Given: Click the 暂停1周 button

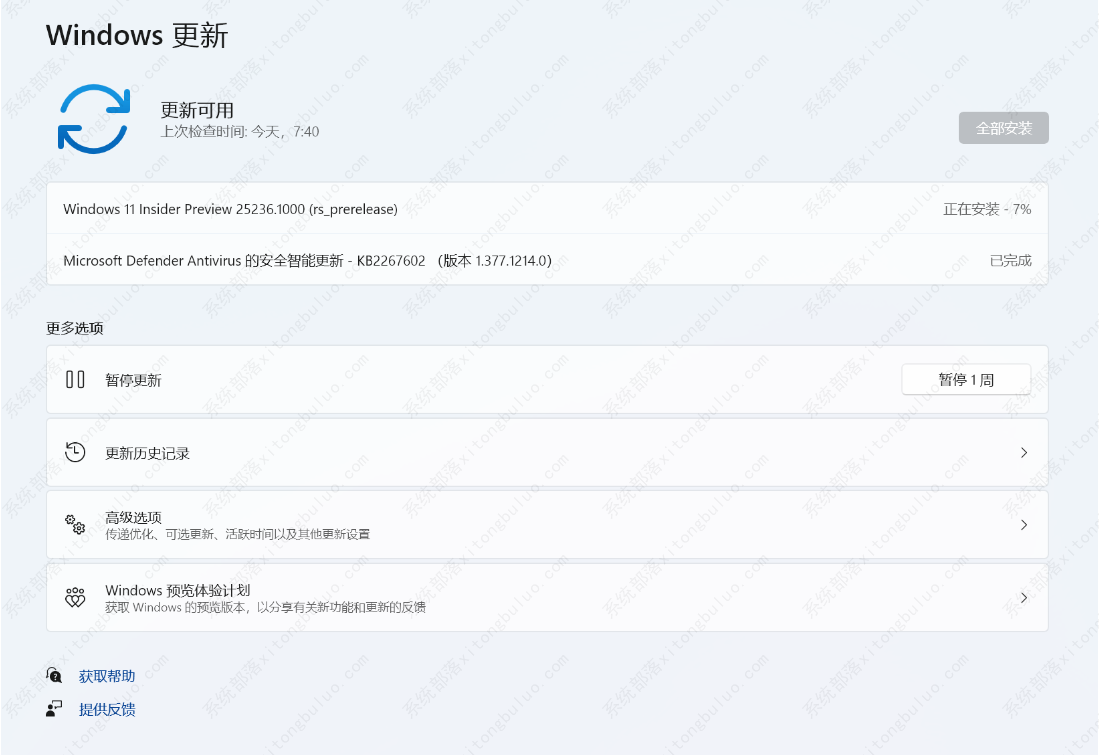Looking at the screenshot, I should (x=966, y=379).
